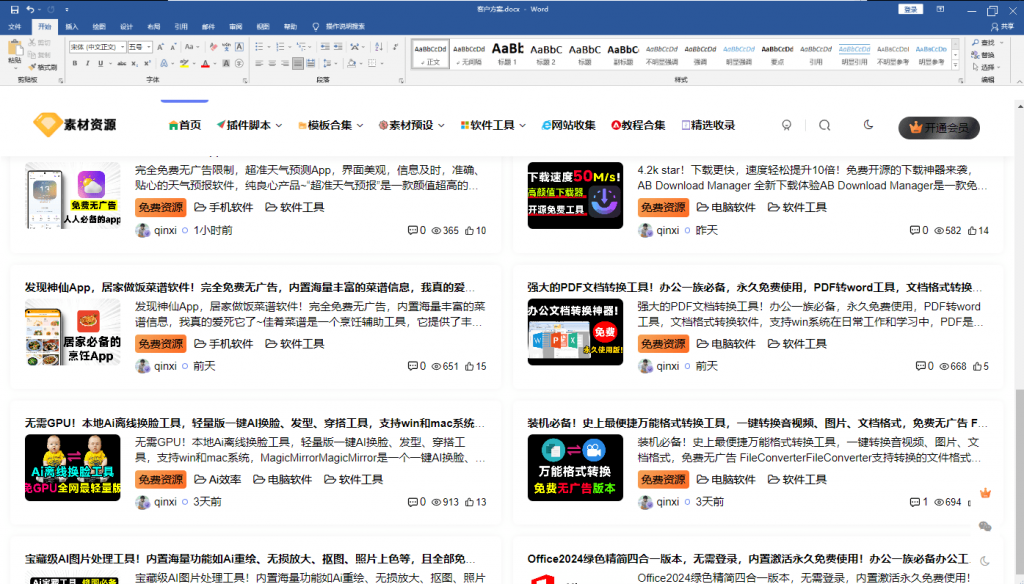Toggle subscript formatting
This screenshot has width=1024, height=584.
coord(135,64)
